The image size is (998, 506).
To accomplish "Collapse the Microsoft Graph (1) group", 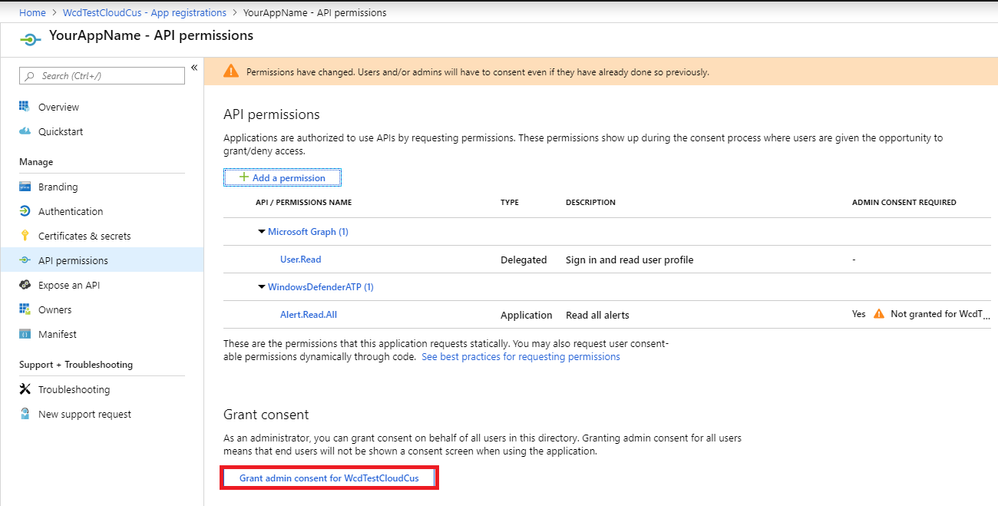I will click(262, 232).
